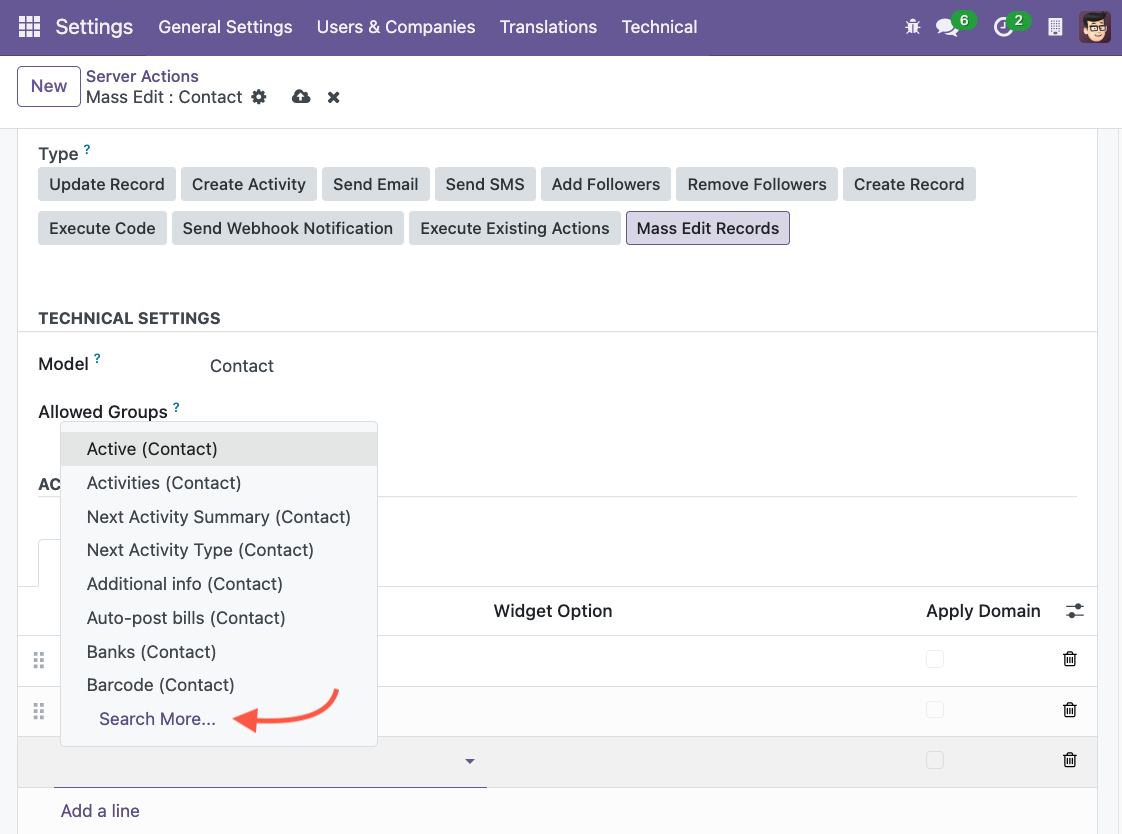This screenshot has height=834, width=1122.
Task: Select the Execute Existing Actions type
Action: coord(515,228)
